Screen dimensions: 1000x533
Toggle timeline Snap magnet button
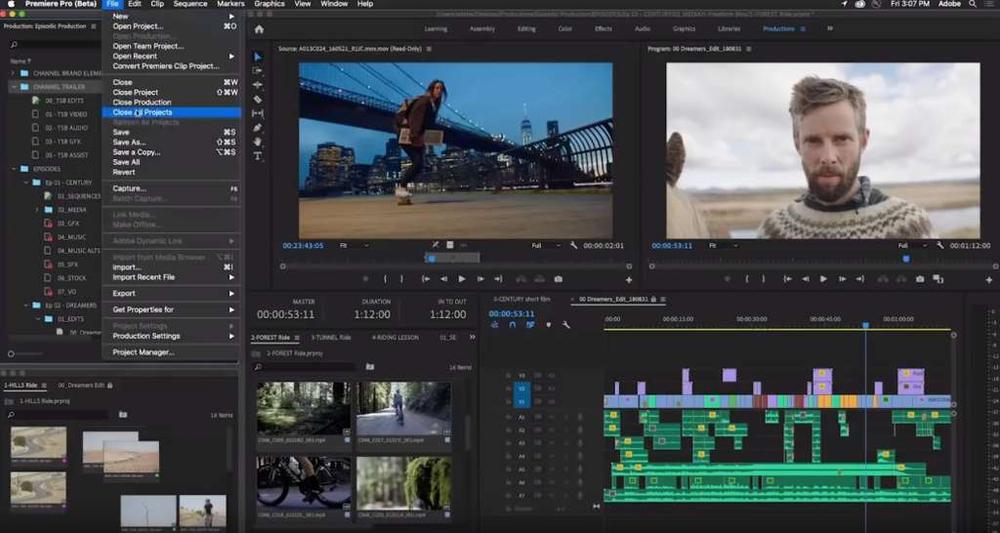(x=512, y=325)
